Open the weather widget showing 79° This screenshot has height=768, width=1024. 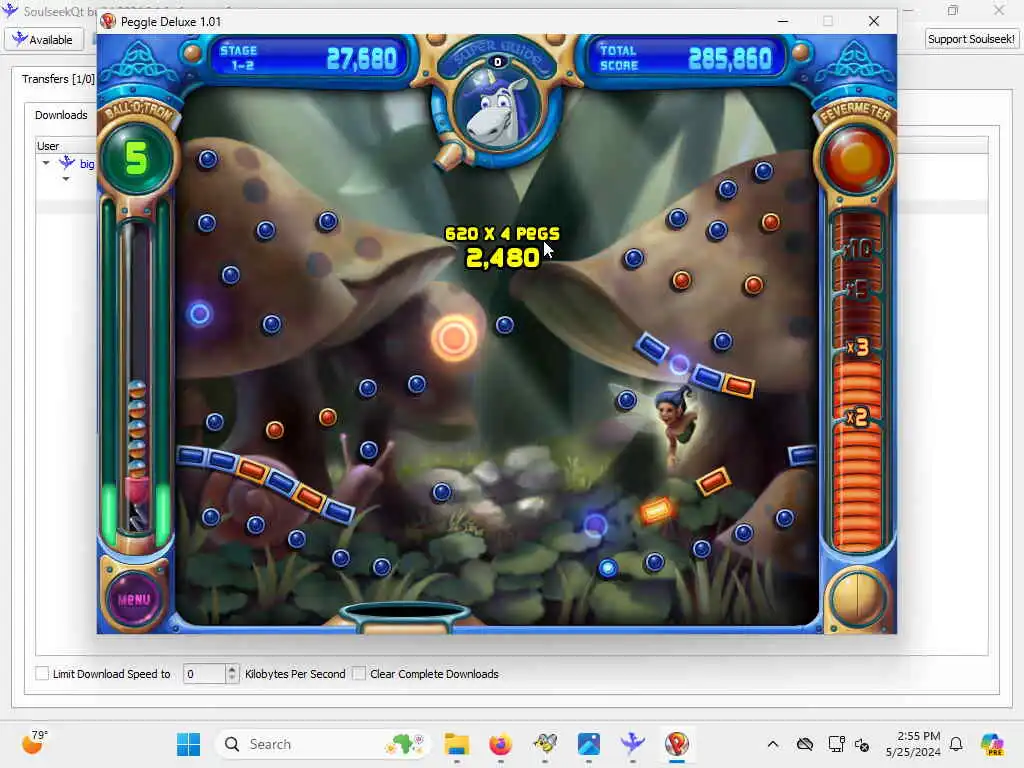coord(35,743)
